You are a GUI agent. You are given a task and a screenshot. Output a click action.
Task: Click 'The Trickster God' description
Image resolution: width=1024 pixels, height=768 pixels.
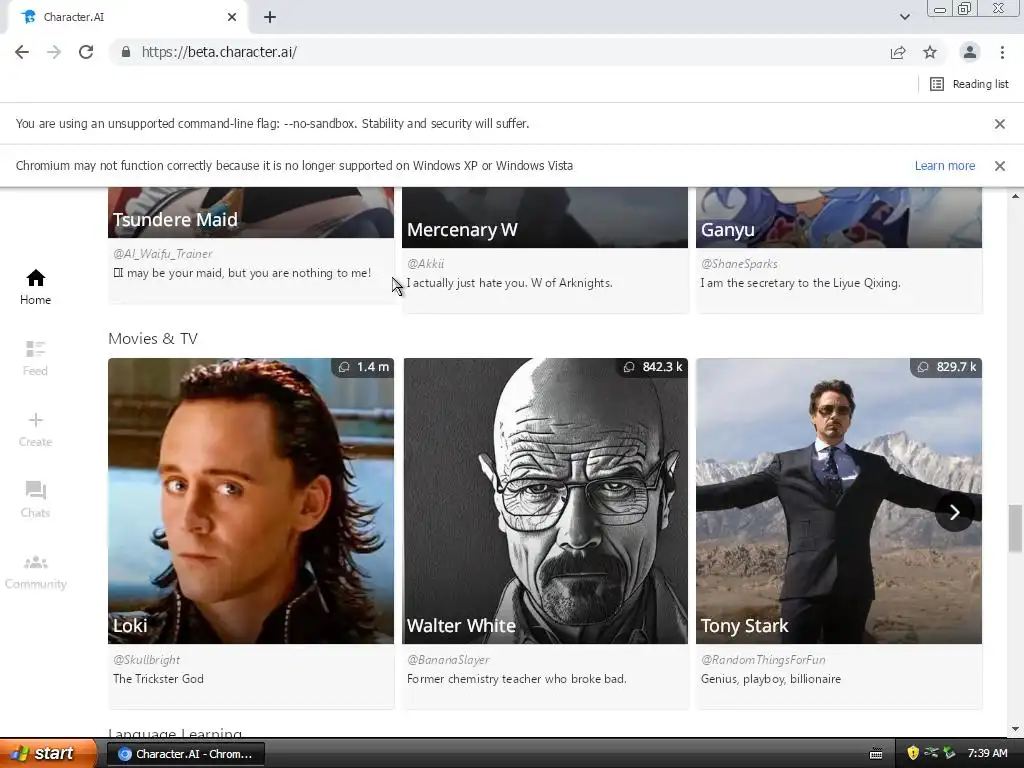(158, 679)
